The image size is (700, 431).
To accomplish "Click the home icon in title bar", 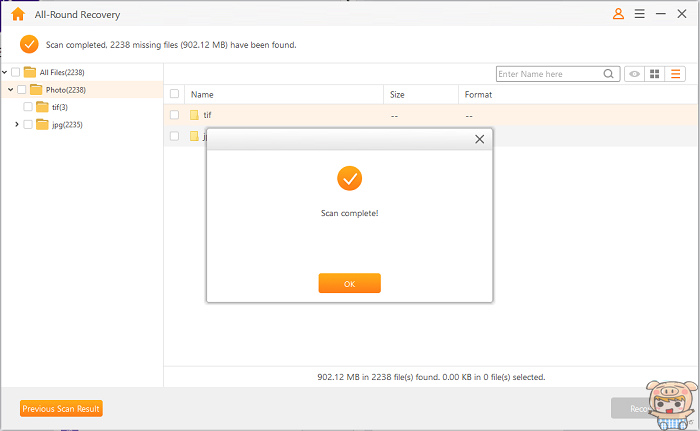I will click(18, 14).
